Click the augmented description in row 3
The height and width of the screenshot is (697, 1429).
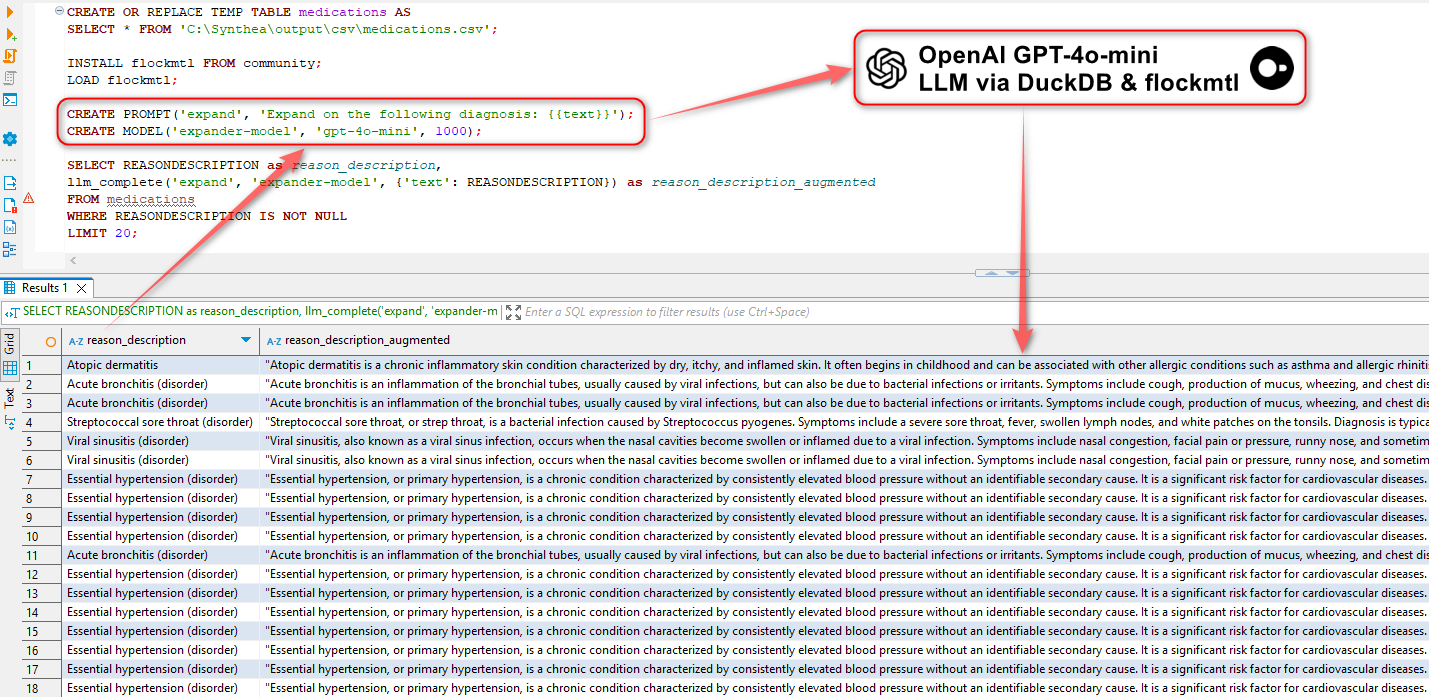[845, 404]
